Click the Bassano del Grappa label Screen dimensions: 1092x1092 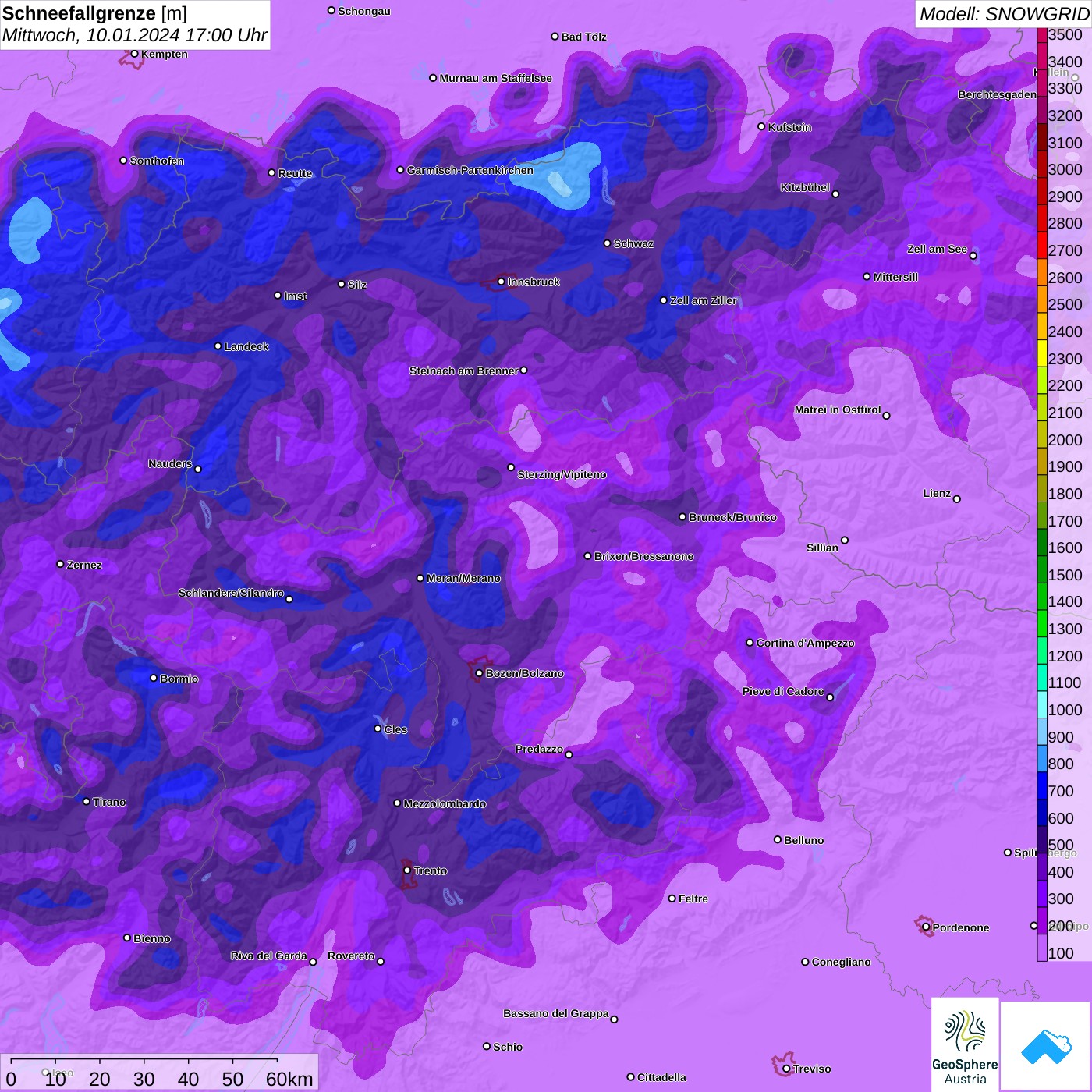pos(556,1013)
